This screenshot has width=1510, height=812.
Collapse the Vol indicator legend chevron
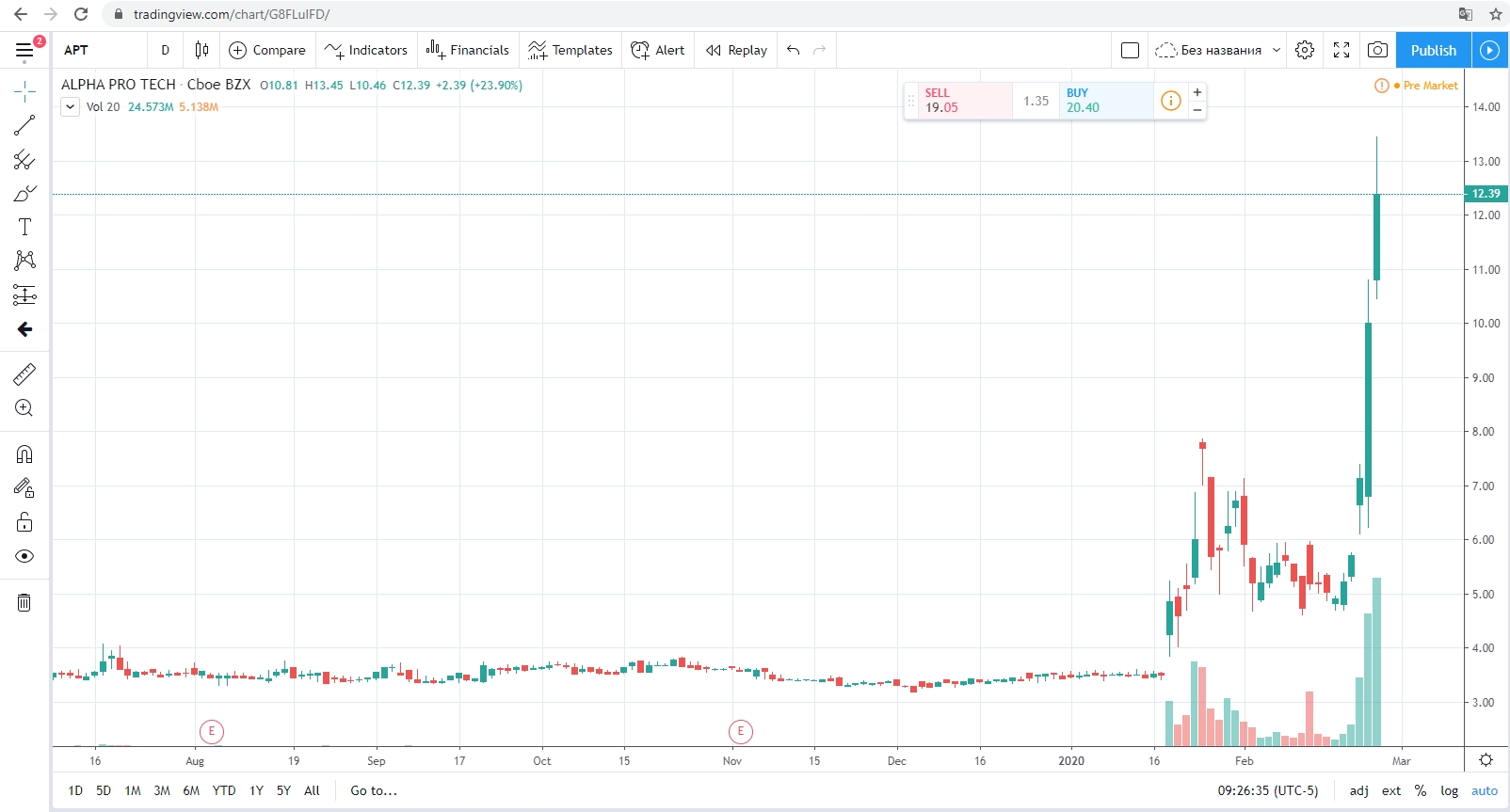point(71,106)
